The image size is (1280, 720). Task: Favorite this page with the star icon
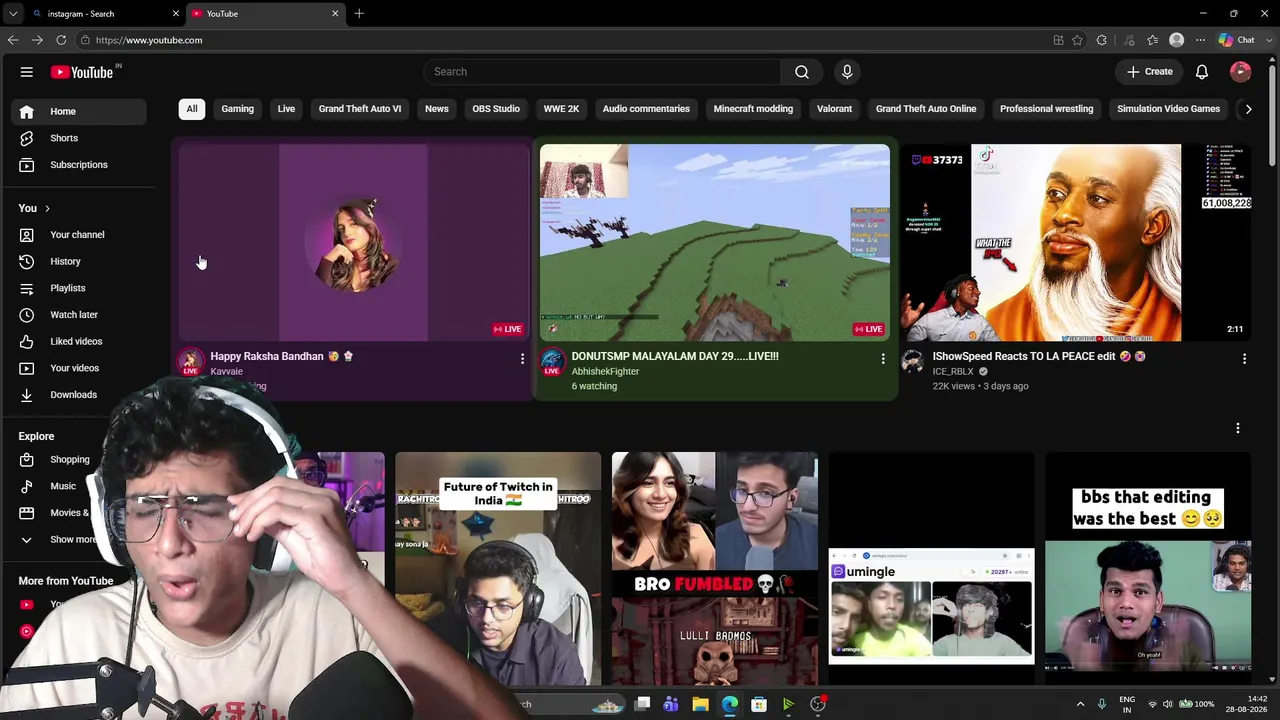click(1077, 40)
